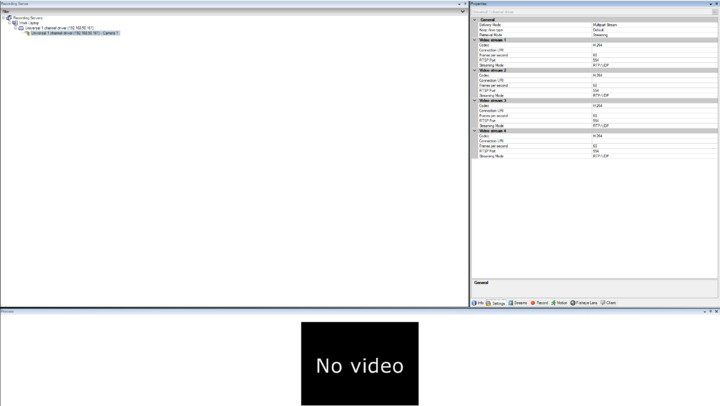
Task: Switch to the Client tab
Action: [x=608, y=302]
